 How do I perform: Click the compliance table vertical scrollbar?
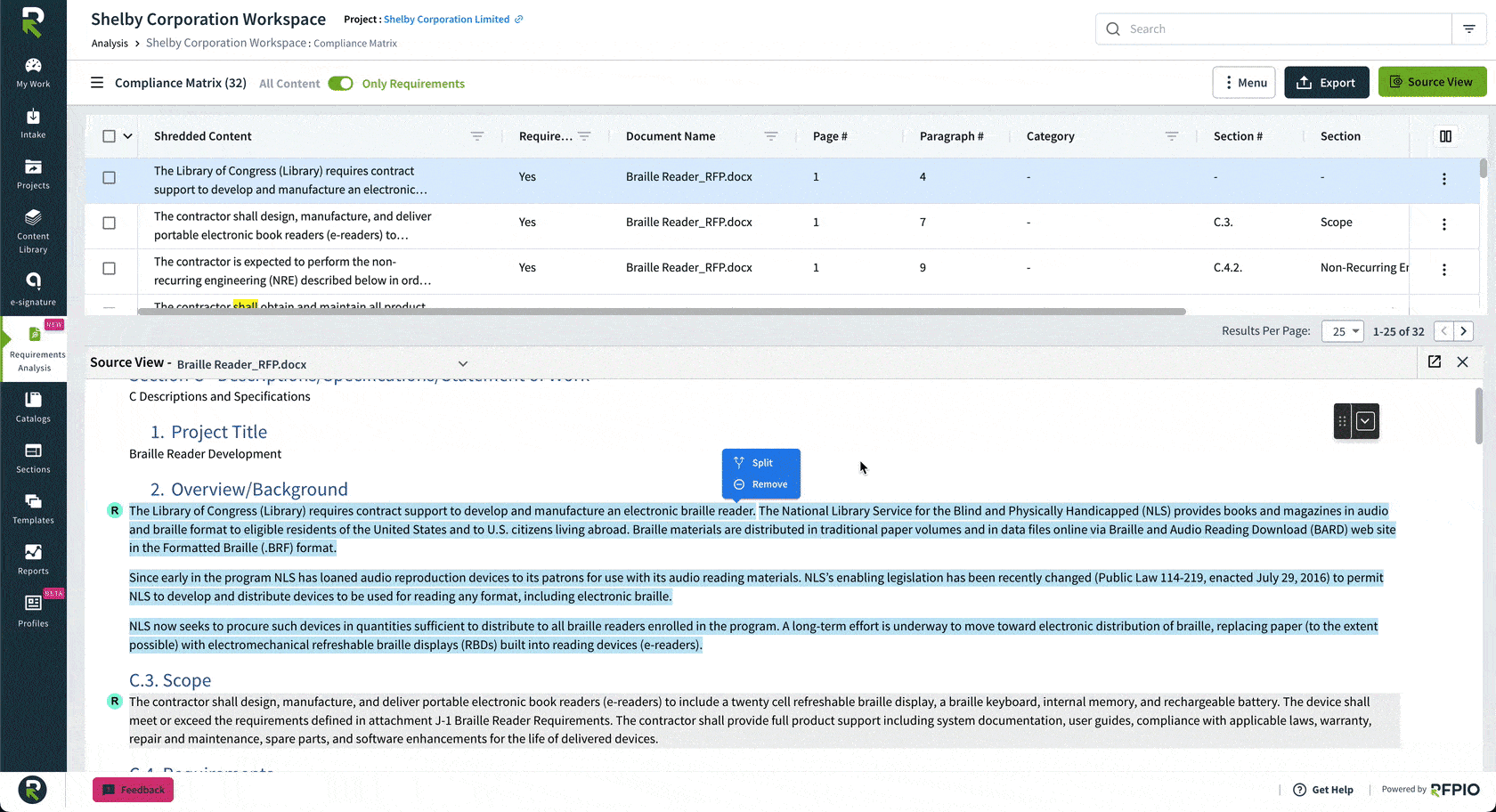coord(1483,168)
